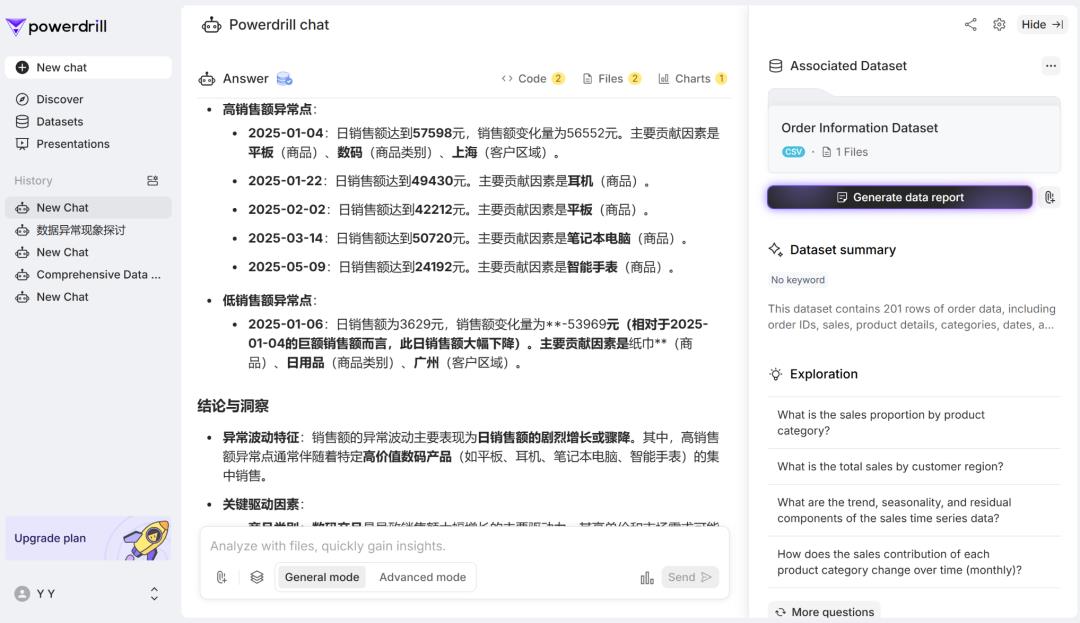
Task: Open the Charts tab in Answer
Action: (692, 79)
